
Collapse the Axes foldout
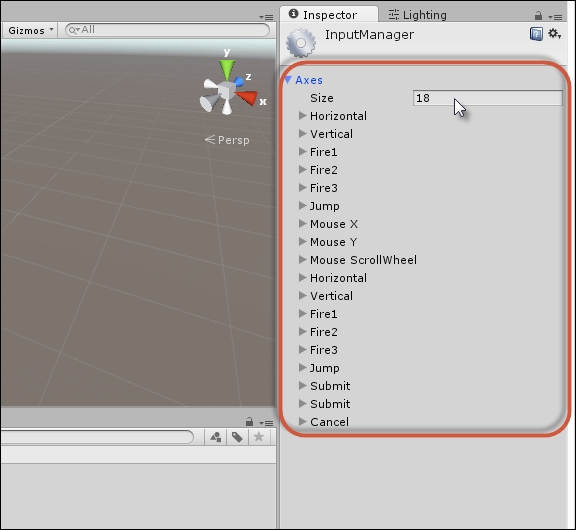click(288, 80)
